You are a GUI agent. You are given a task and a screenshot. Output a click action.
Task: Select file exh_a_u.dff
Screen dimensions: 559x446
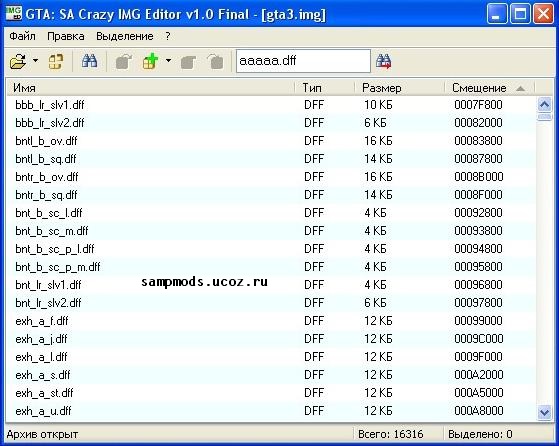pos(43,411)
